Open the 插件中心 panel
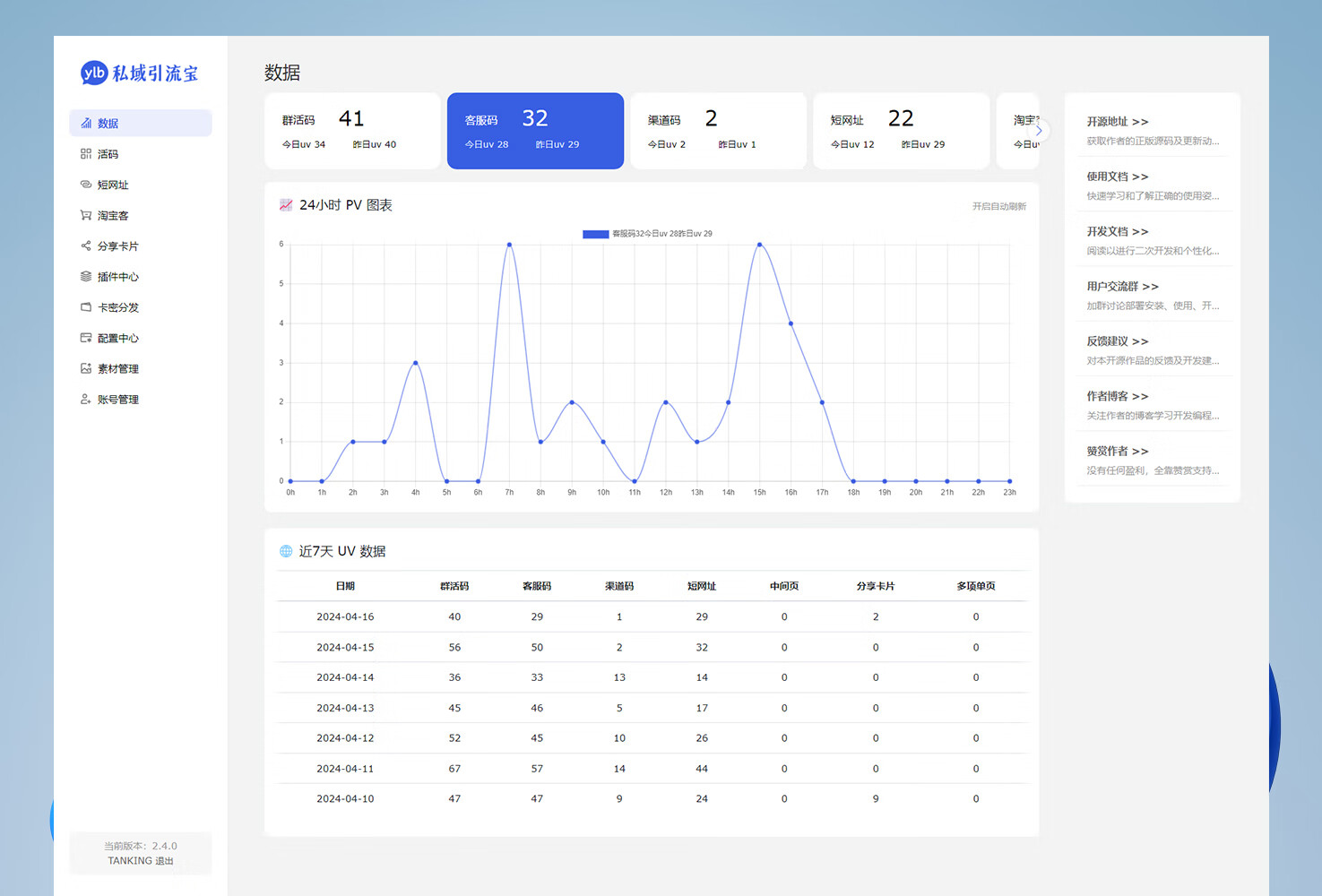This screenshot has width=1322, height=896. click(x=117, y=276)
